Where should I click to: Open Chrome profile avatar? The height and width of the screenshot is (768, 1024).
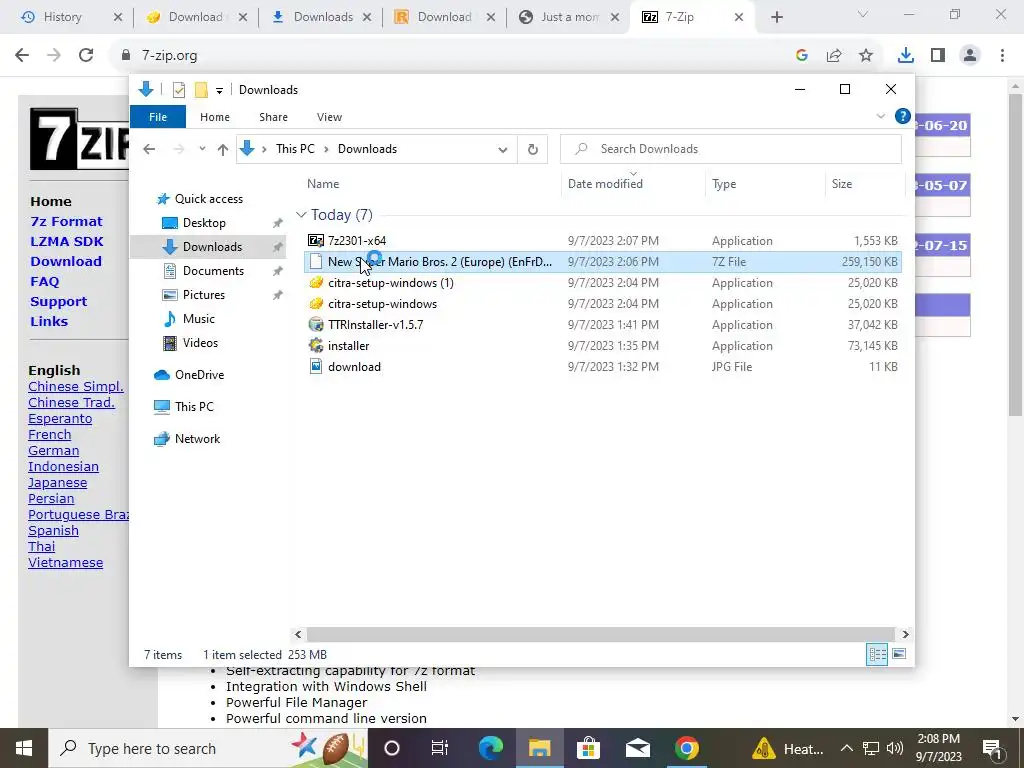coord(970,56)
